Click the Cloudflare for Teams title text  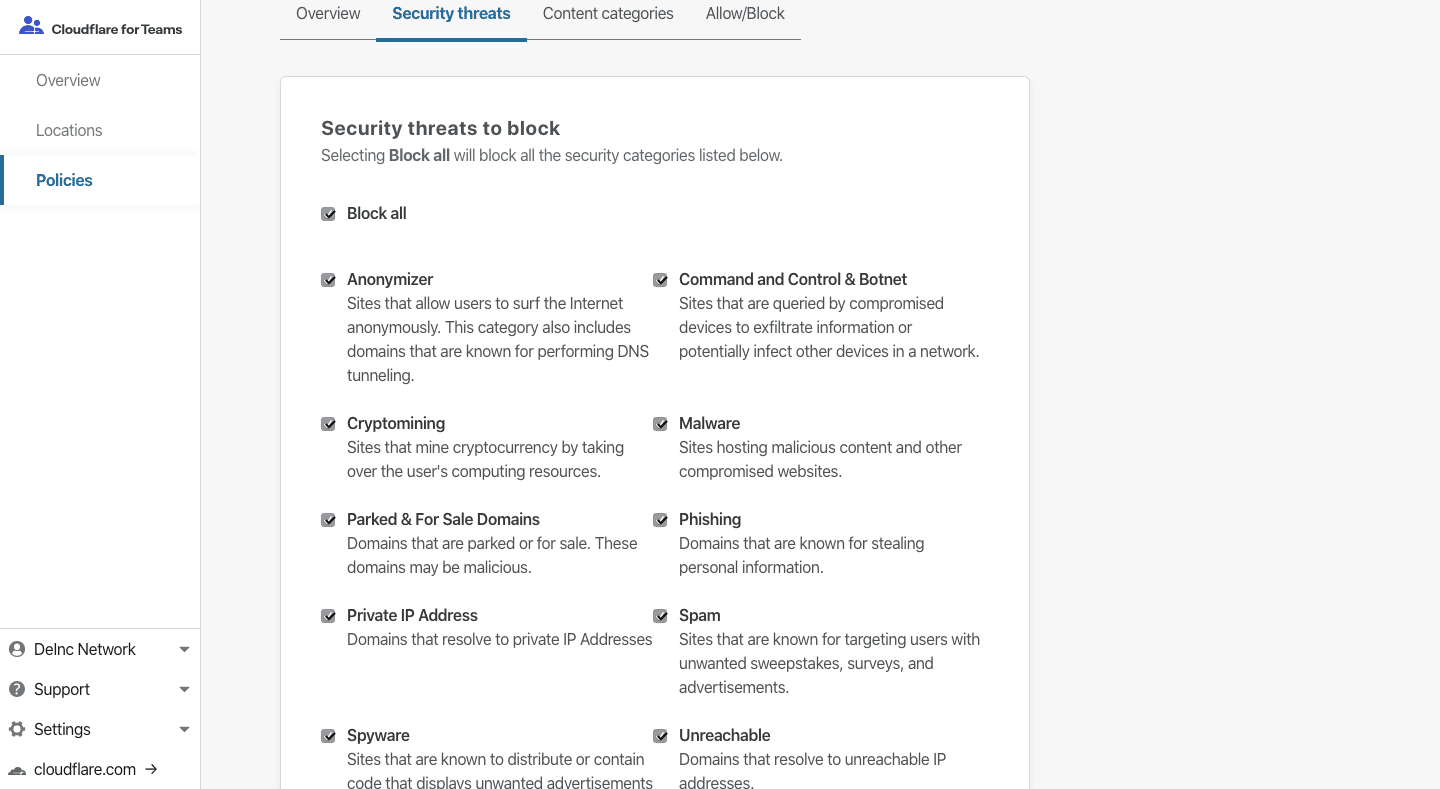(117, 29)
